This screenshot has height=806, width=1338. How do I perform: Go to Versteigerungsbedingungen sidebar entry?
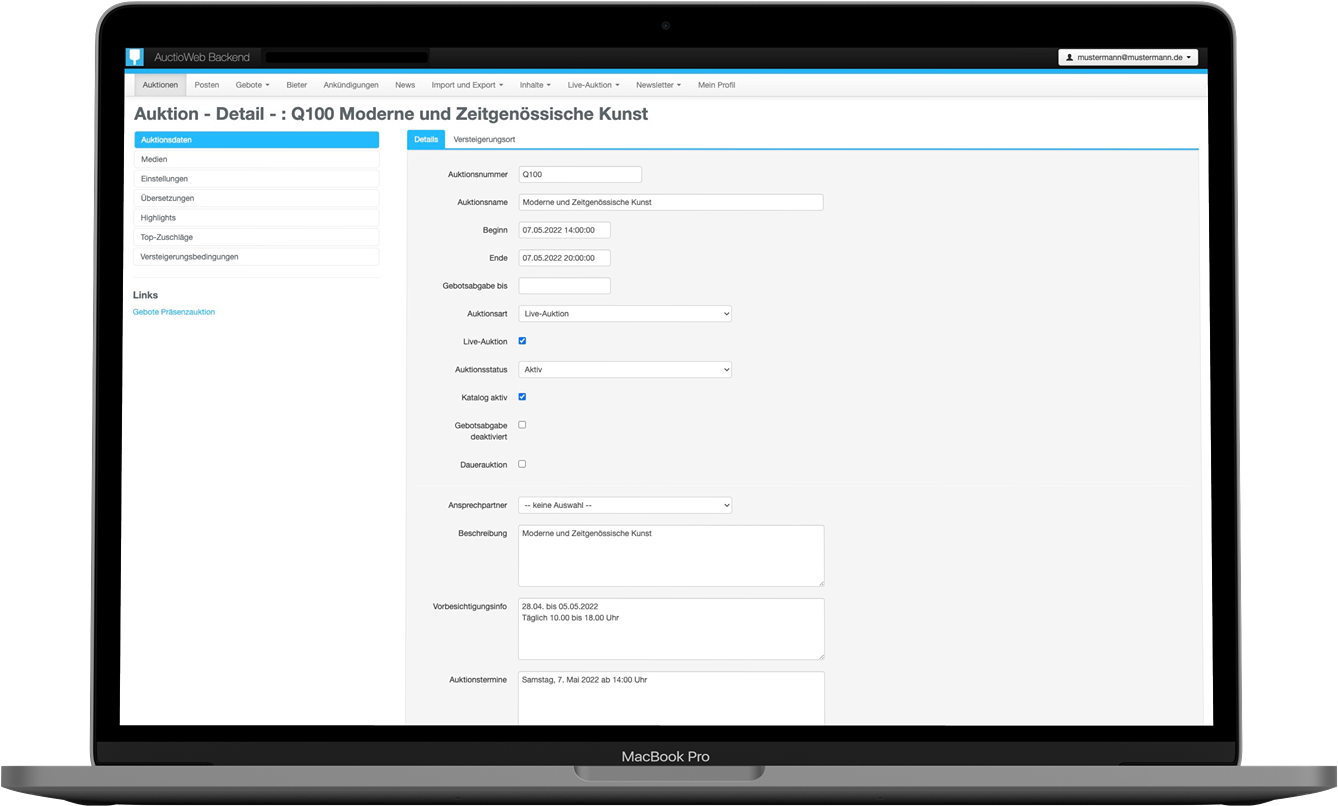256,257
